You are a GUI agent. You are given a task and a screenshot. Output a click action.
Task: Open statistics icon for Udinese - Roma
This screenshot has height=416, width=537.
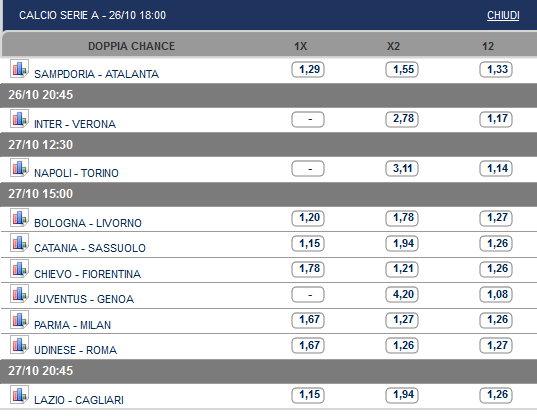(19, 345)
